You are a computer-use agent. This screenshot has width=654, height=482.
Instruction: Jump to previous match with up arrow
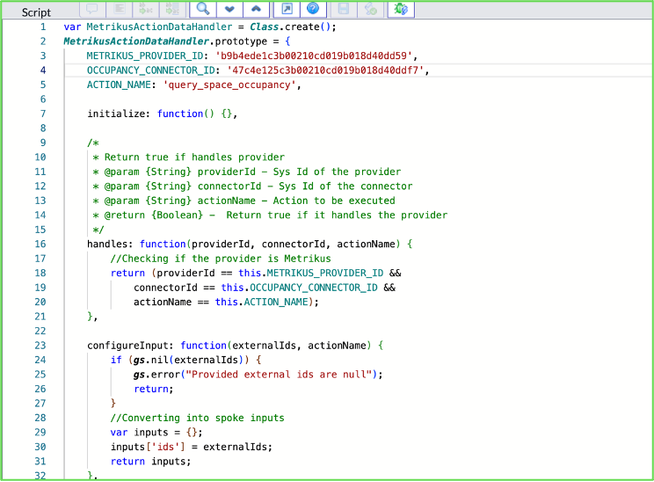(256, 9)
